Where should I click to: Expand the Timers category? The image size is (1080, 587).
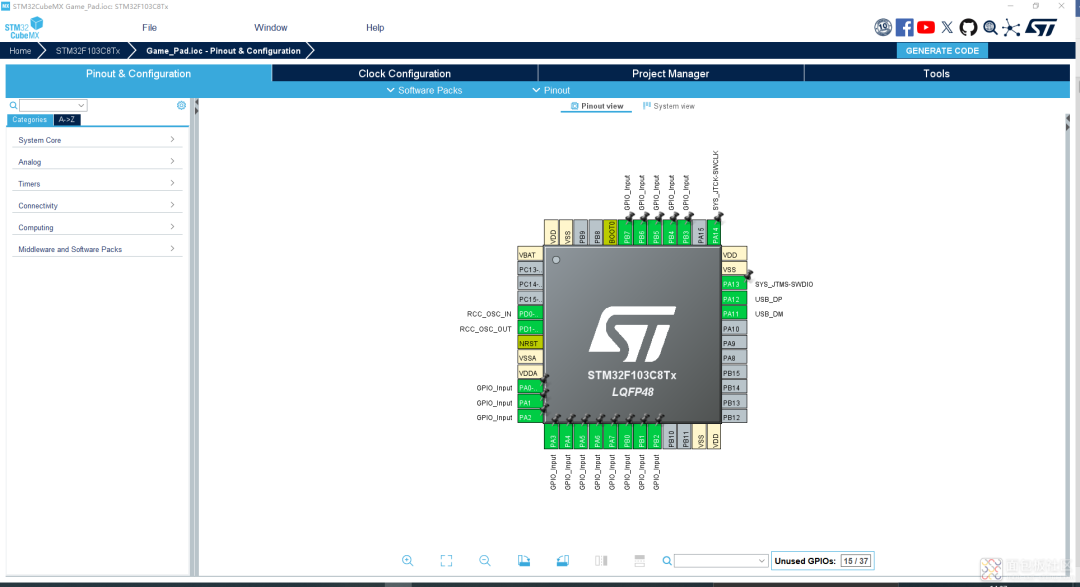[x=96, y=184]
